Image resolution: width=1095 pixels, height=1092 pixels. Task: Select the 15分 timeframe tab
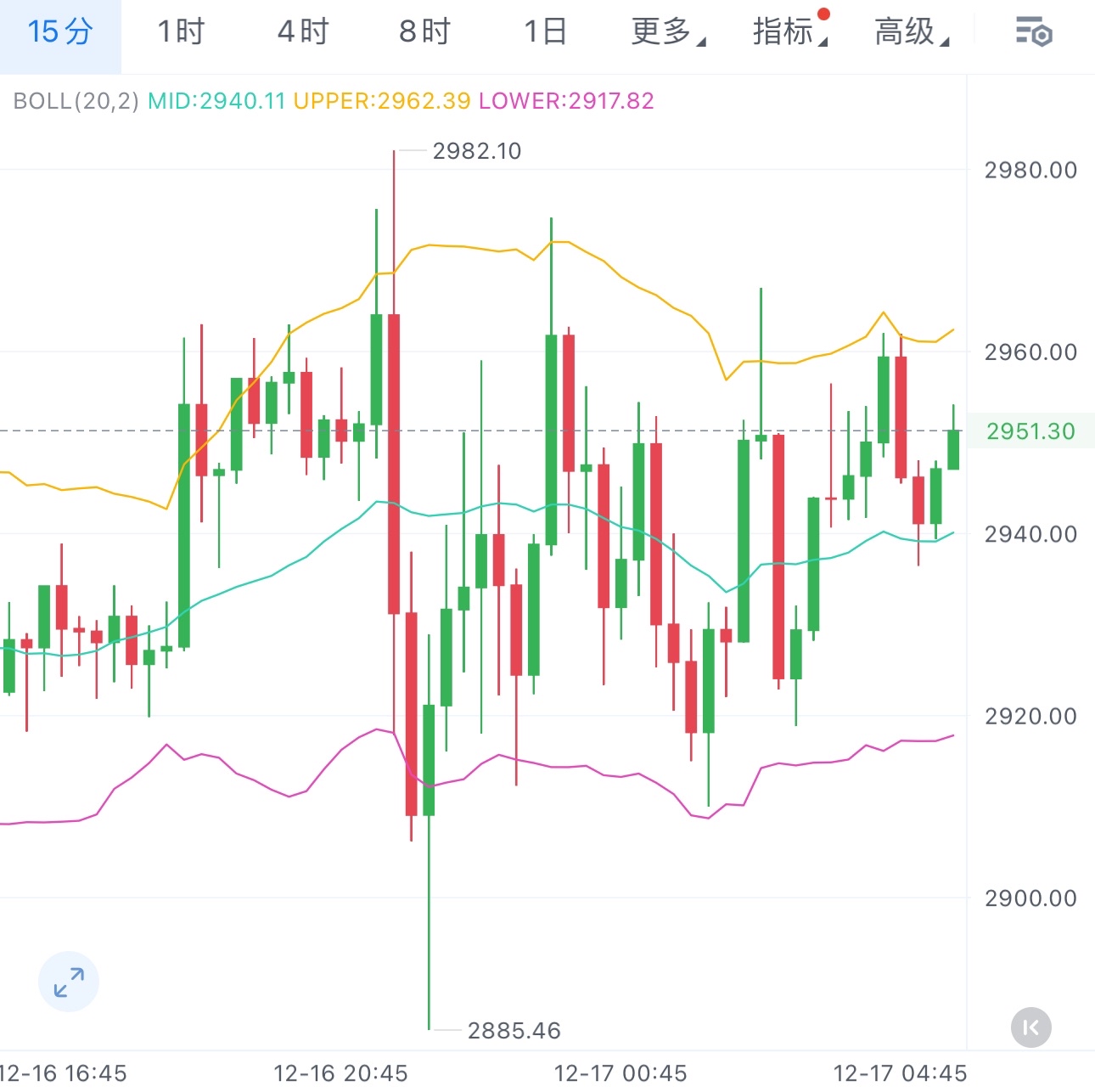59,32
